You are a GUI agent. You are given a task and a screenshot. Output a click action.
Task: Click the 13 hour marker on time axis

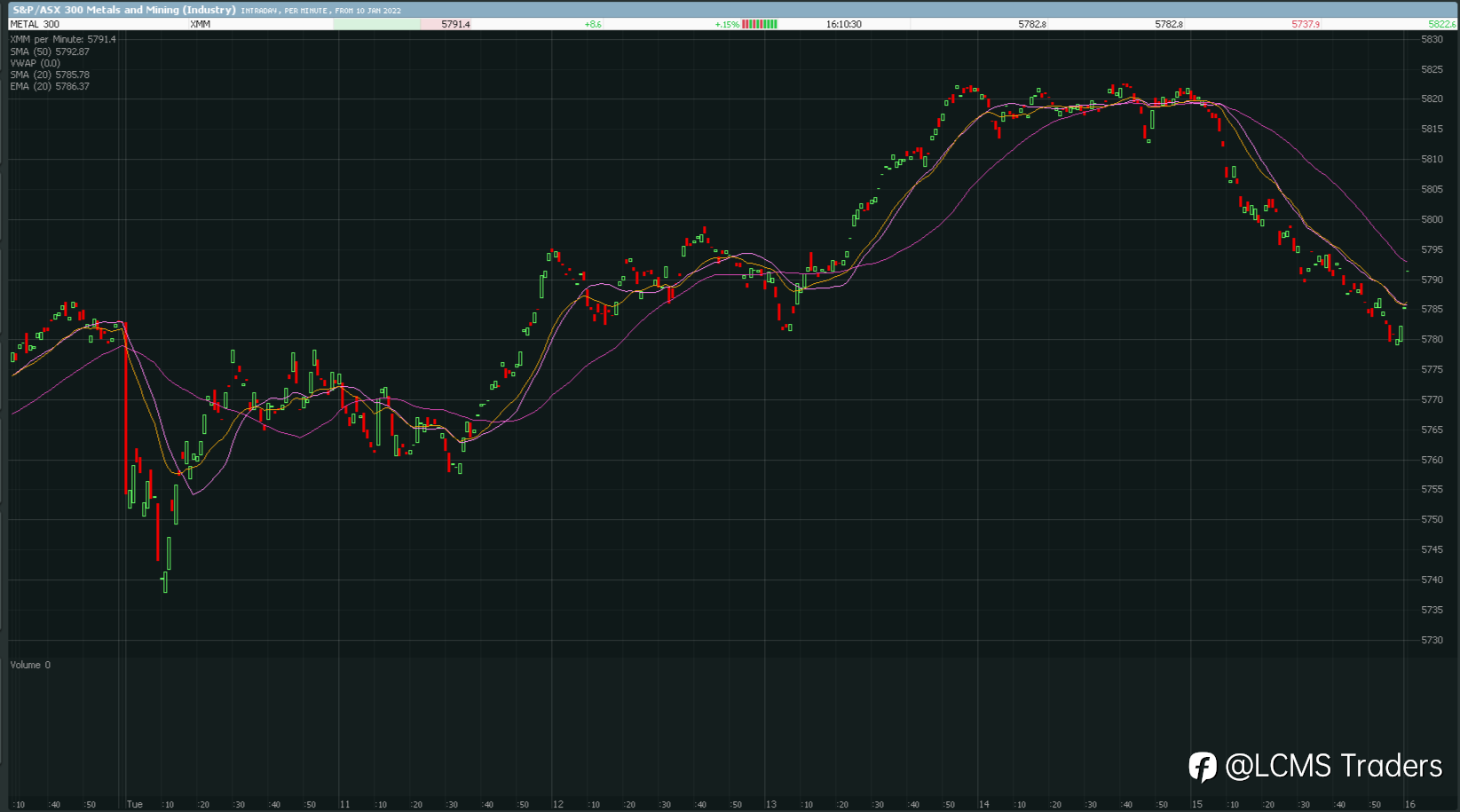(770, 804)
